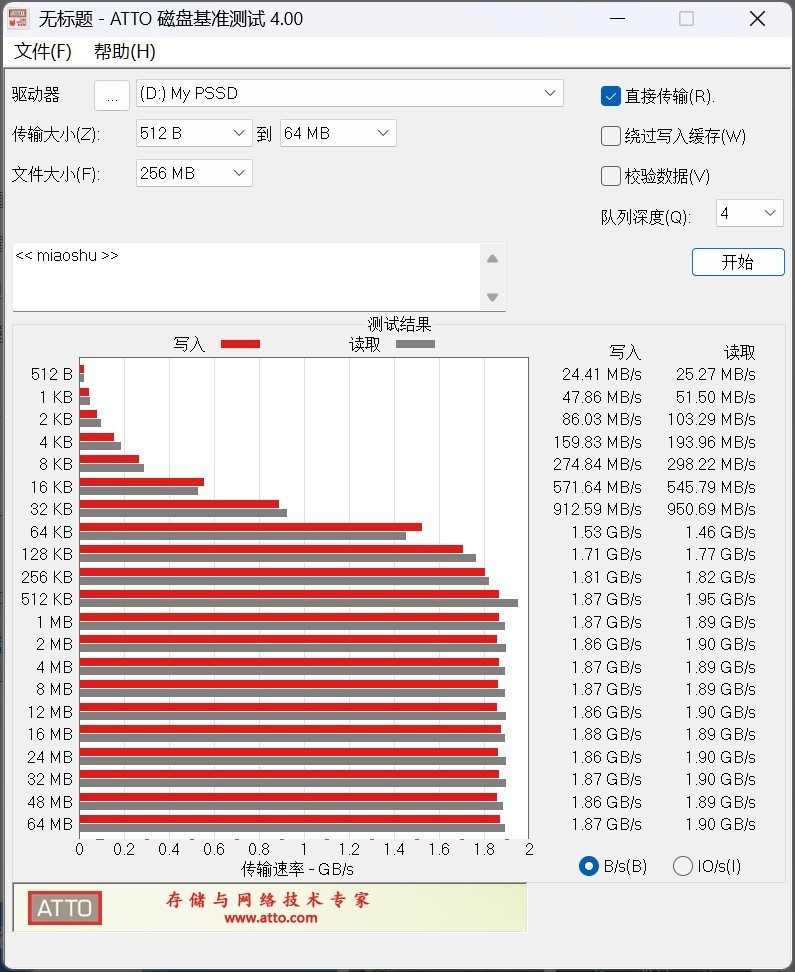Click the 64 KB chart row label
795x972 pixels.
click(x=51, y=532)
